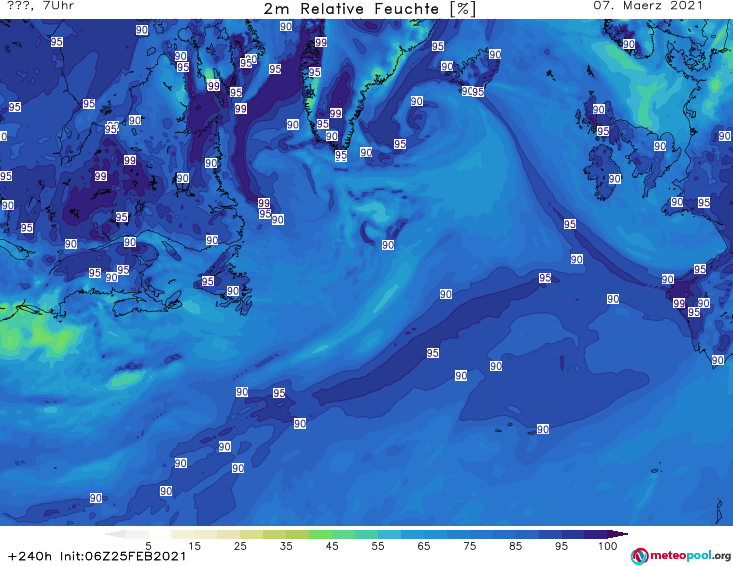Click the '25' tick label on color scale
Screen dimensions: 733x566
pyautogui.click(x=240, y=546)
